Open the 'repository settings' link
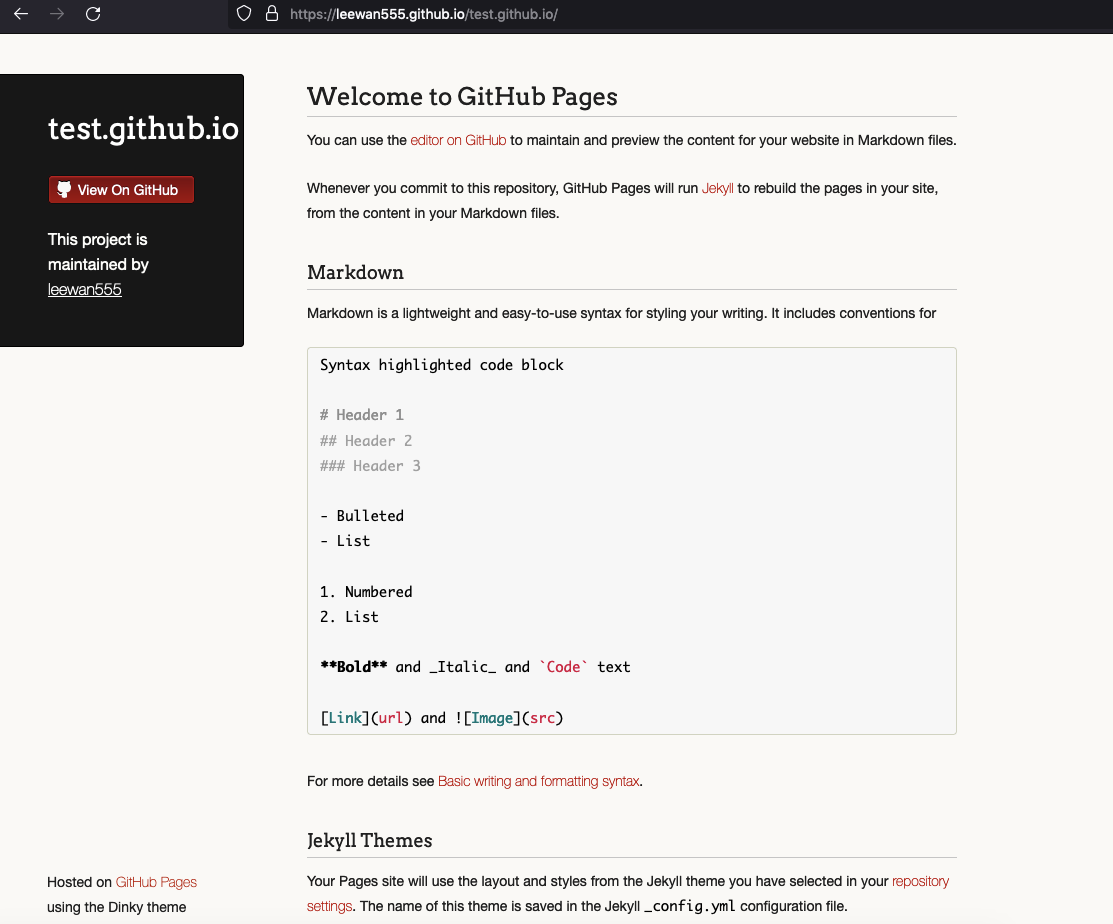This screenshot has width=1113, height=924. coord(627,893)
